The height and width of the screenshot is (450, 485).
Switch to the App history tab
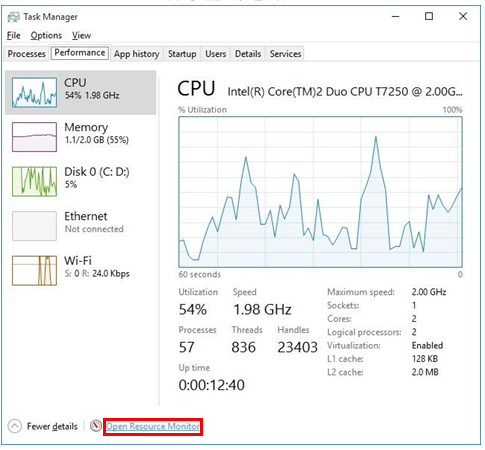(137, 54)
